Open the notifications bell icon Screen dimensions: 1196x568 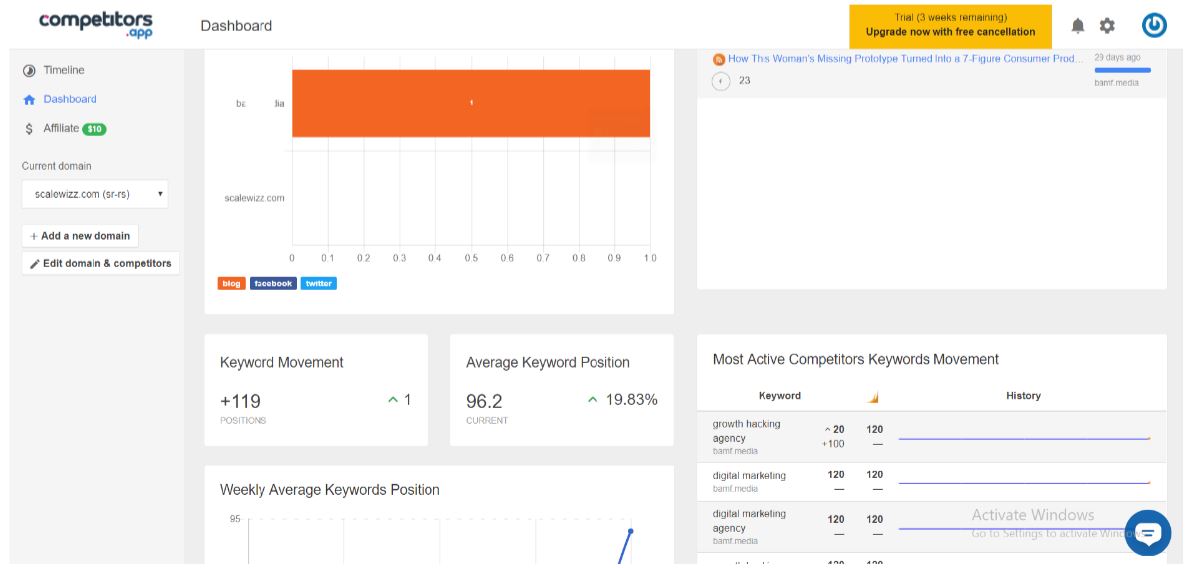pyautogui.click(x=1077, y=26)
